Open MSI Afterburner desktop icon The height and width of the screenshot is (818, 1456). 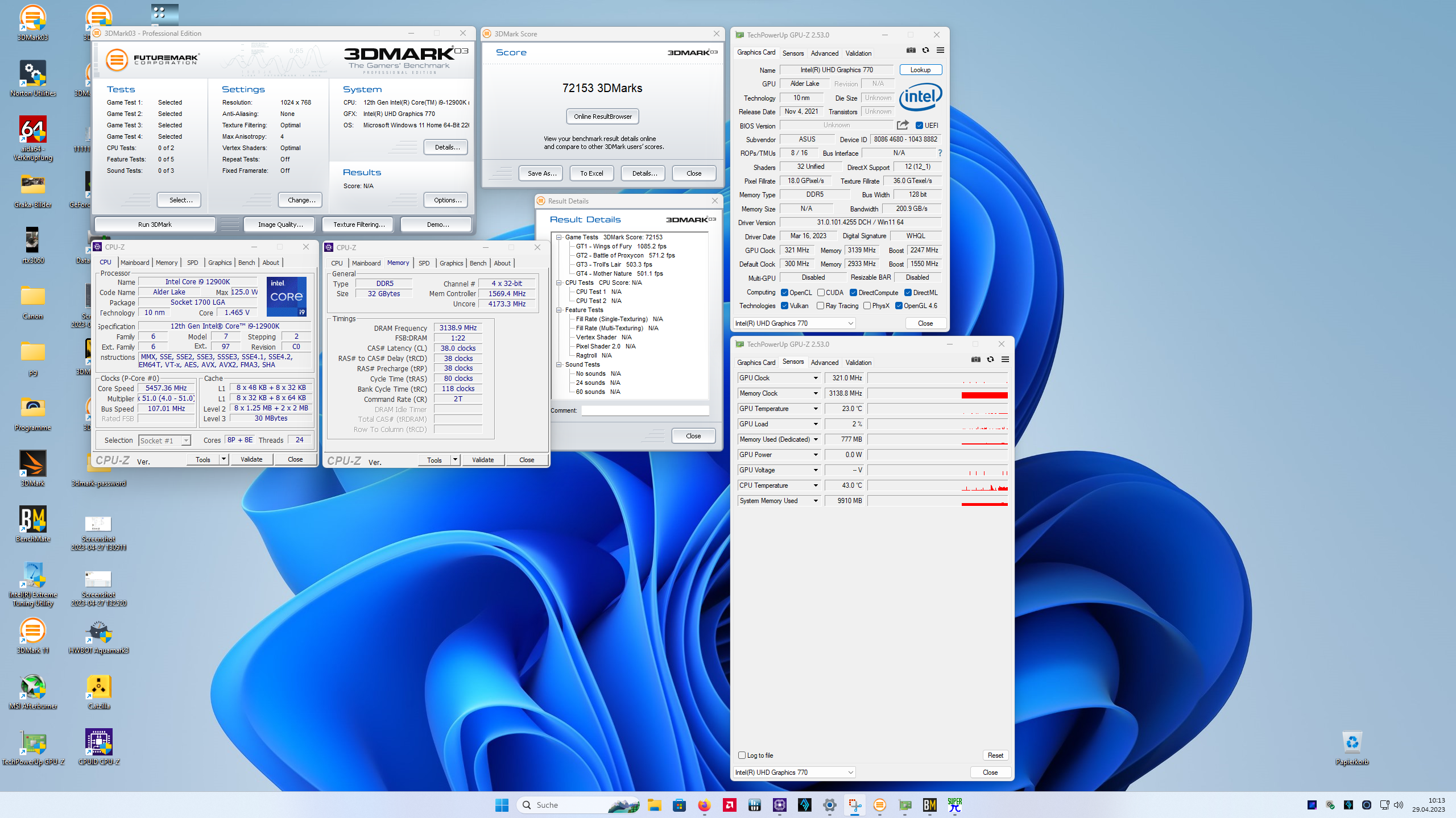coord(32,692)
